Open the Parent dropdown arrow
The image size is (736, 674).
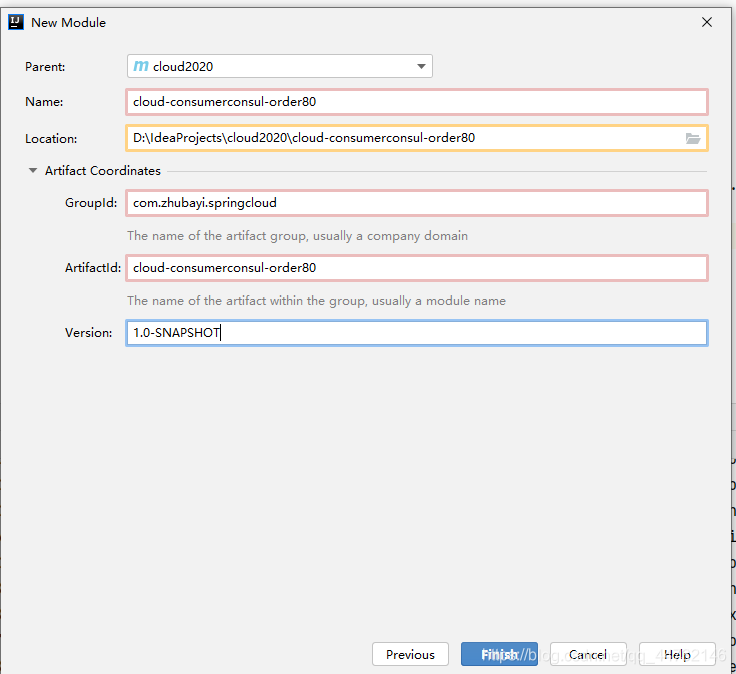[x=421, y=66]
